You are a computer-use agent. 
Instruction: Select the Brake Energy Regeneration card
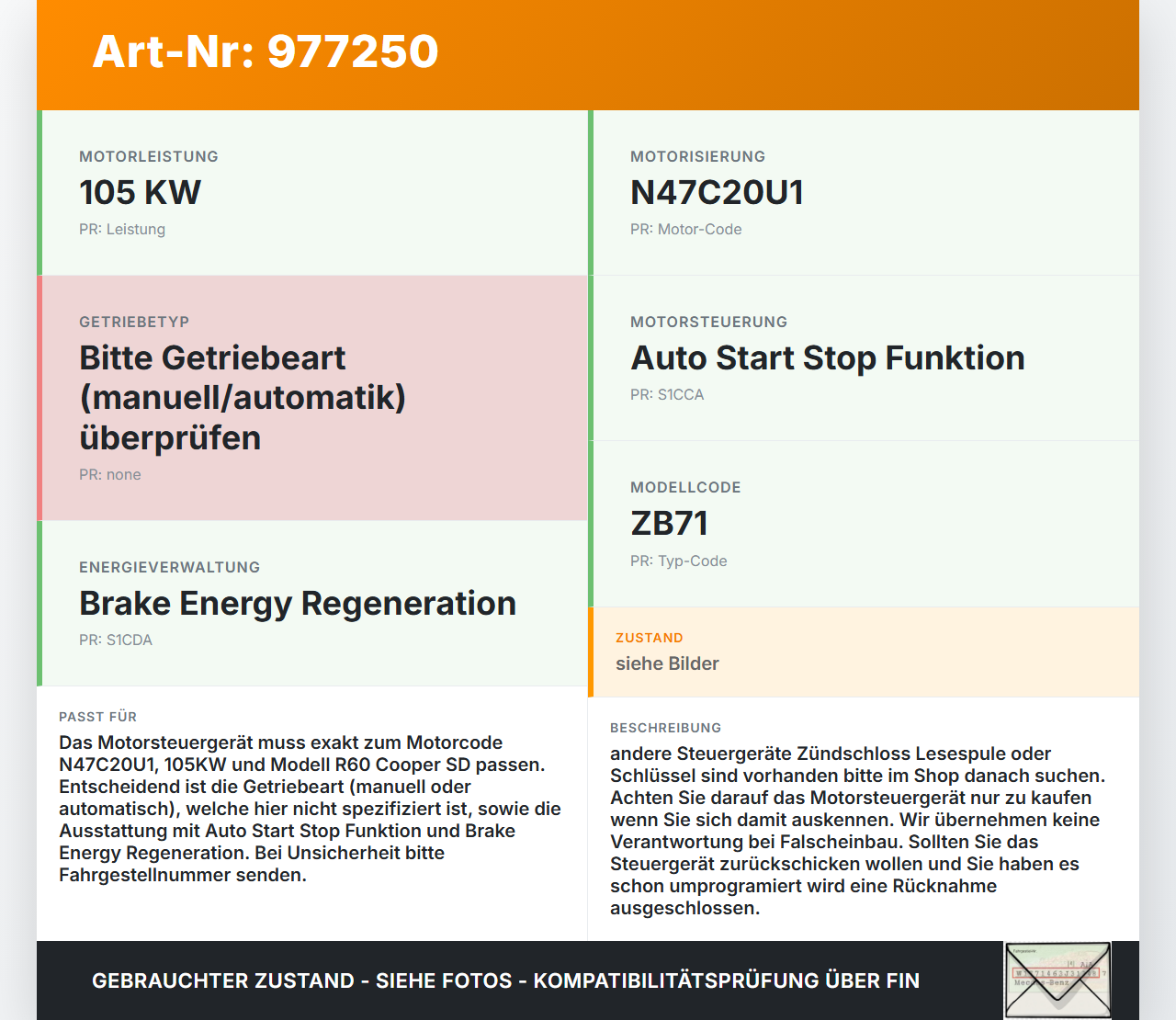(x=312, y=603)
